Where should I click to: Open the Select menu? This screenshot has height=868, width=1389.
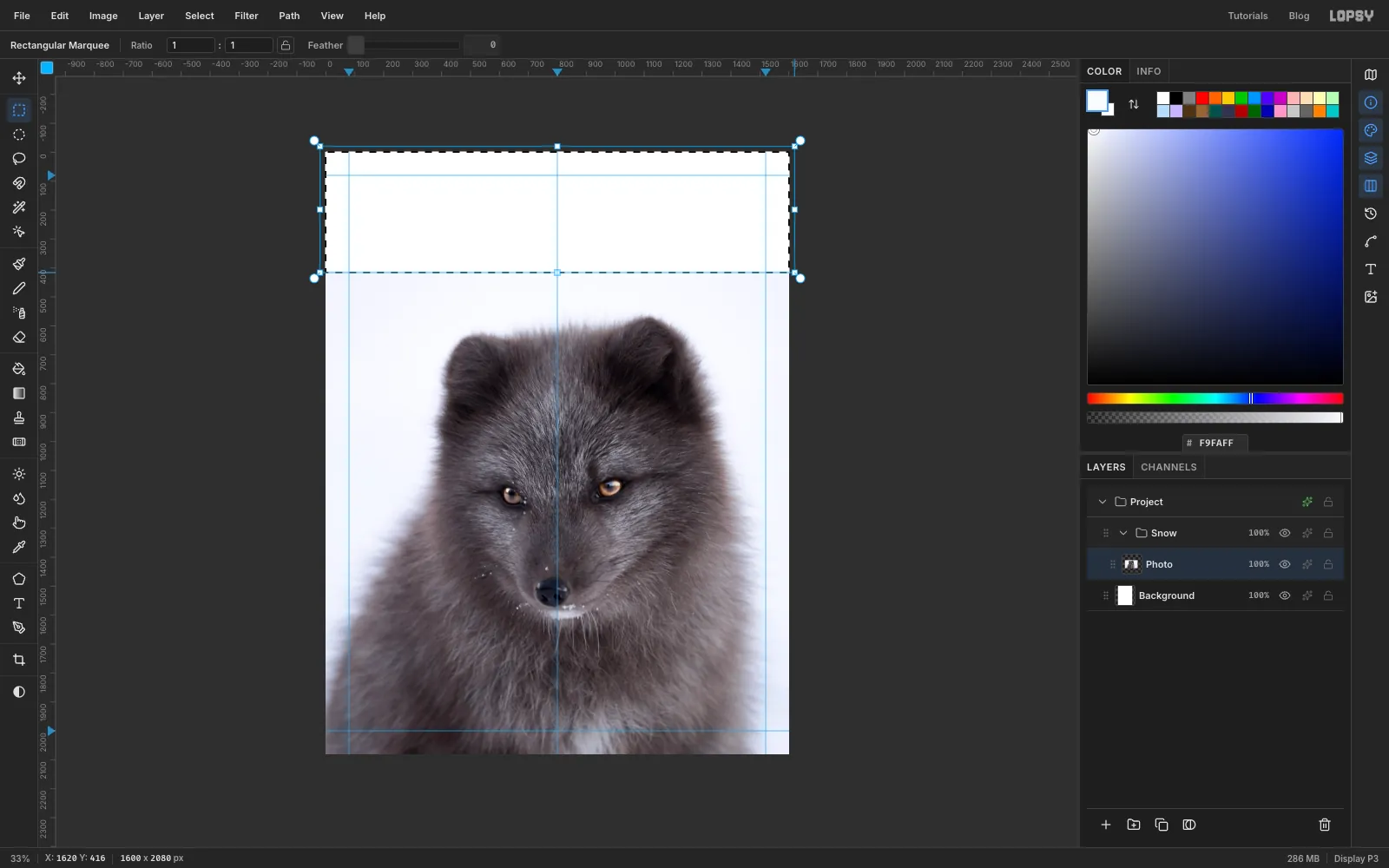click(200, 16)
